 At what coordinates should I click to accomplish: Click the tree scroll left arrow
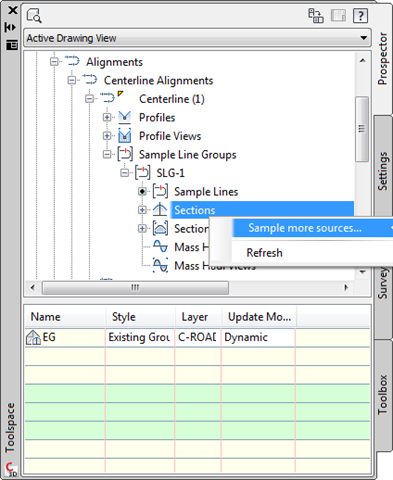coord(32,287)
